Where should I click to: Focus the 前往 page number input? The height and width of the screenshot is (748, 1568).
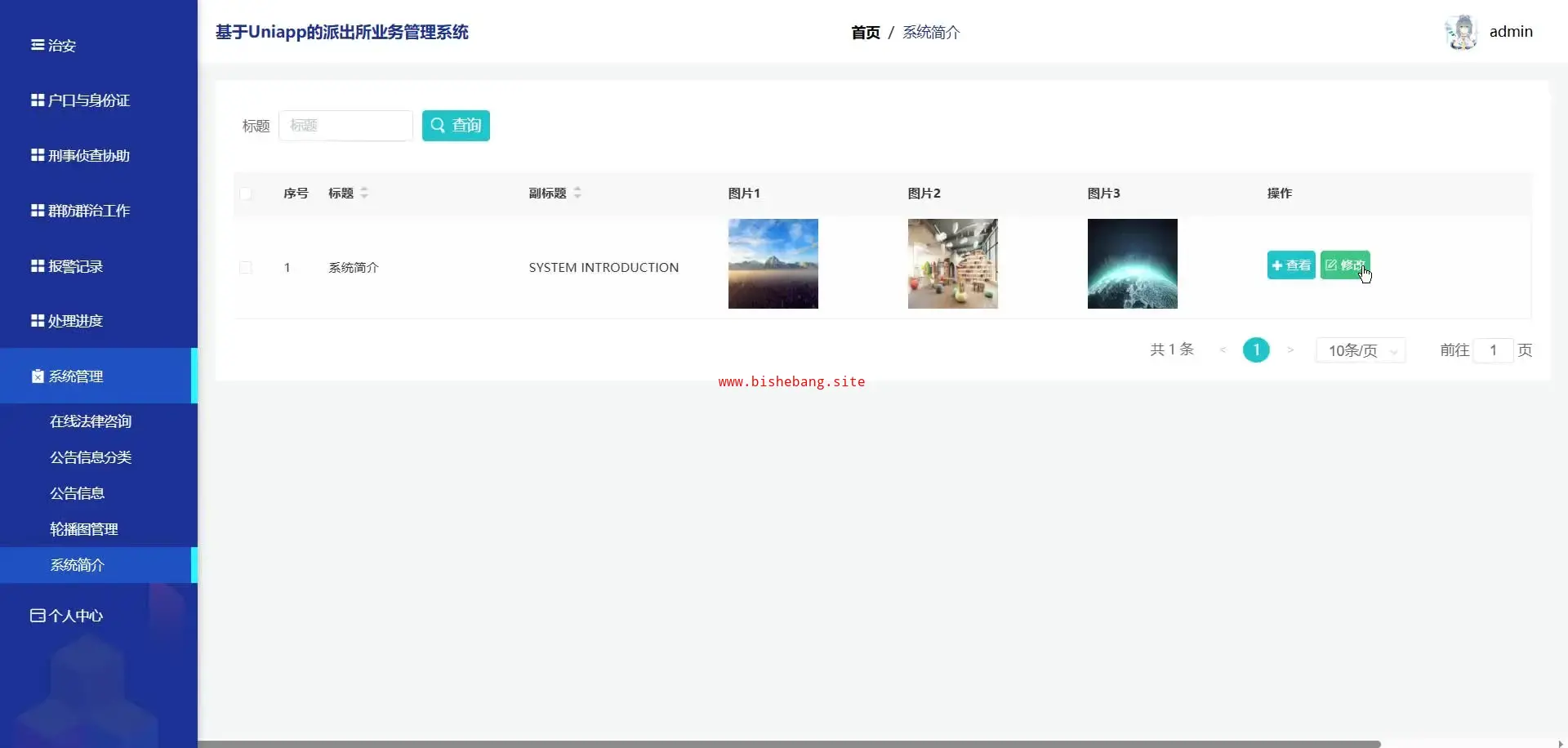[x=1493, y=350]
